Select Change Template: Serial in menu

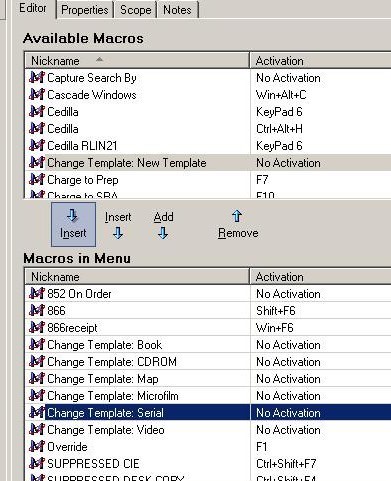click(x=105, y=413)
